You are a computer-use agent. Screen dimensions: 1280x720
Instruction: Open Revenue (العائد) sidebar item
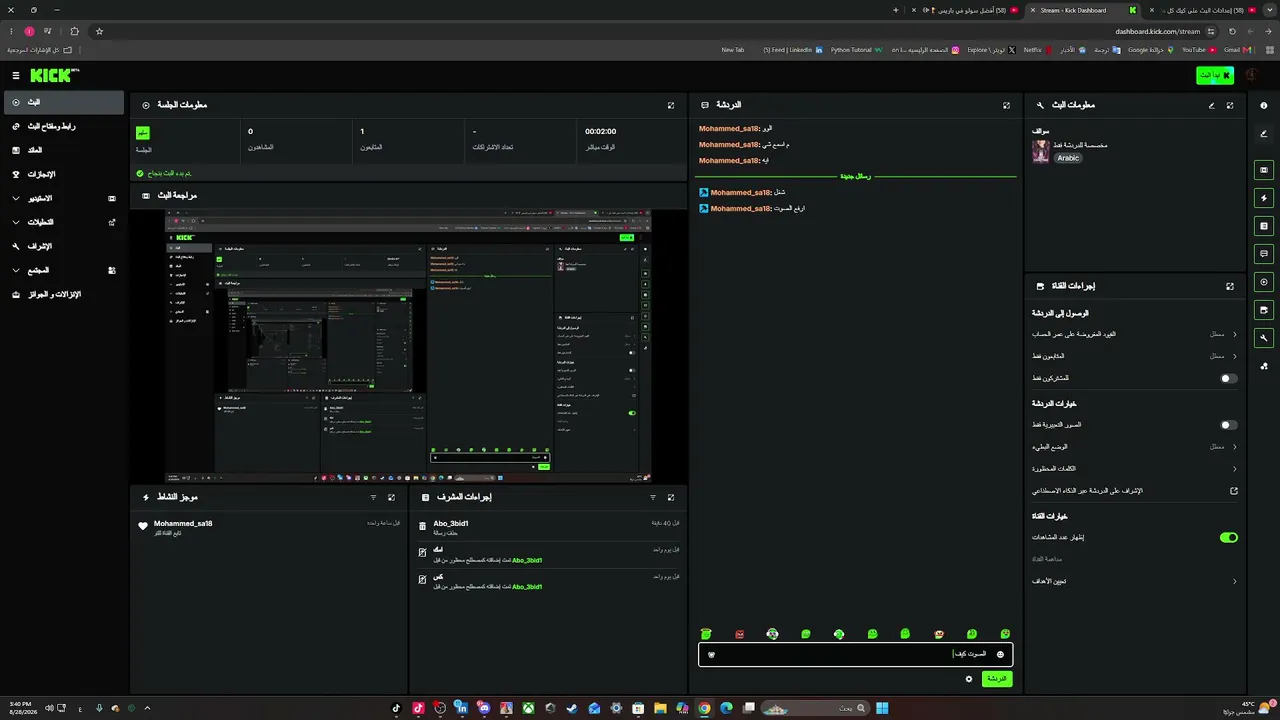click(63, 150)
